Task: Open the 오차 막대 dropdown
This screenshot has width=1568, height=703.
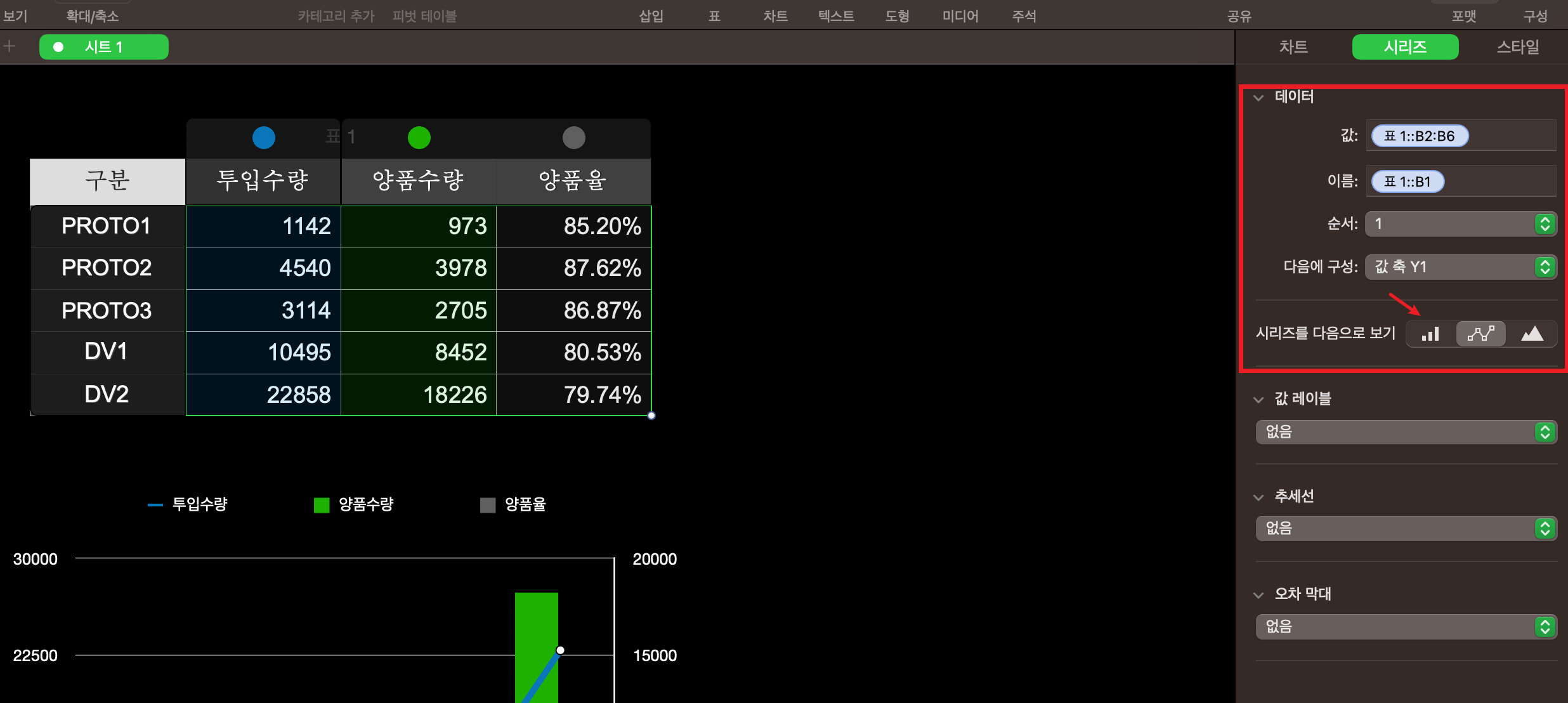Action: point(1406,627)
